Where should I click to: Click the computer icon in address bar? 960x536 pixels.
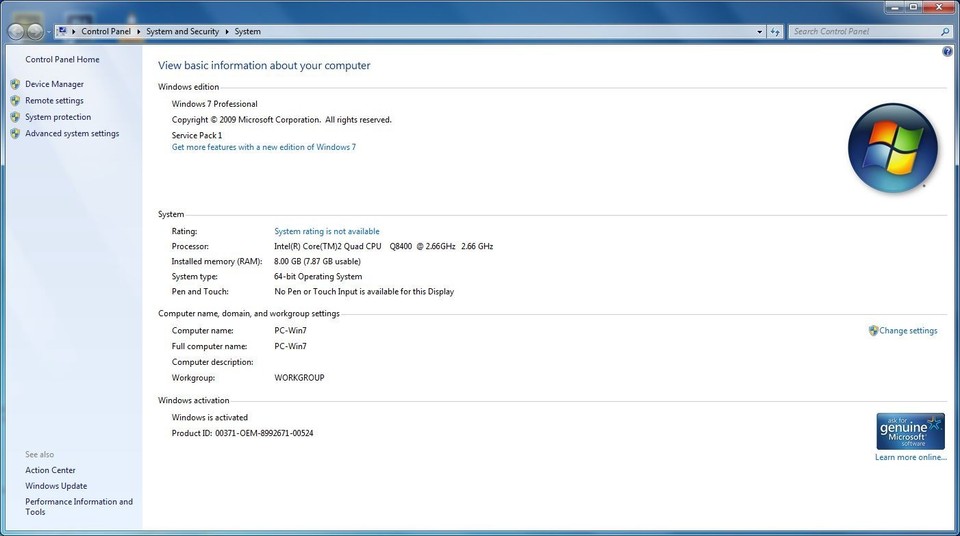click(x=62, y=31)
